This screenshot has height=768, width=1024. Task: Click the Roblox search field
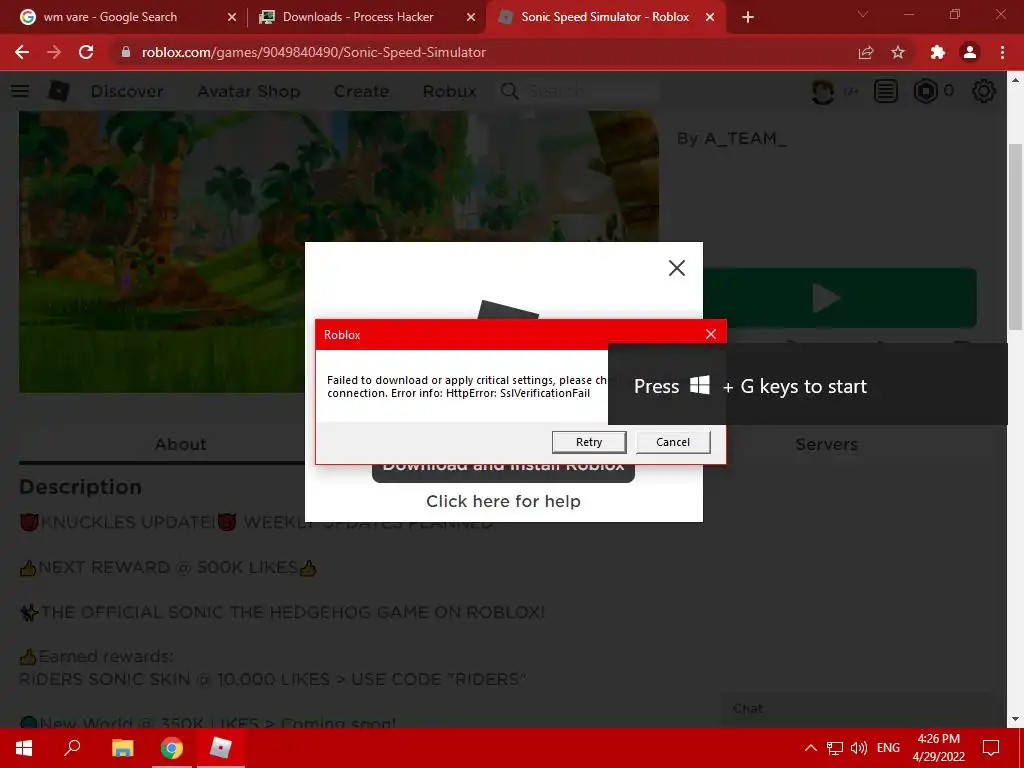point(578,91)
